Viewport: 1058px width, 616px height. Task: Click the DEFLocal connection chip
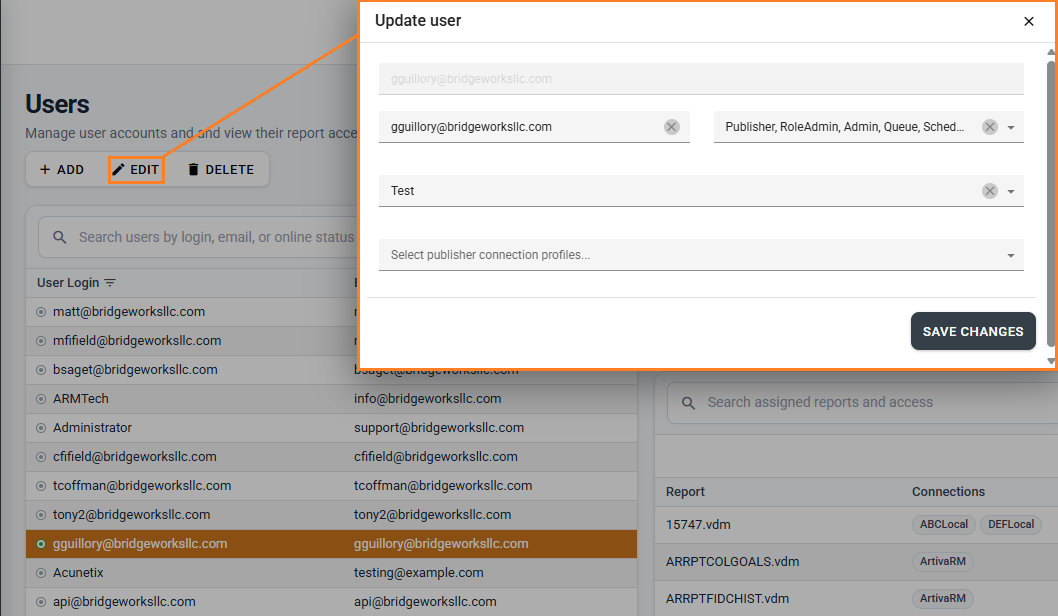pyautogui.click(x=1011, y=524)
